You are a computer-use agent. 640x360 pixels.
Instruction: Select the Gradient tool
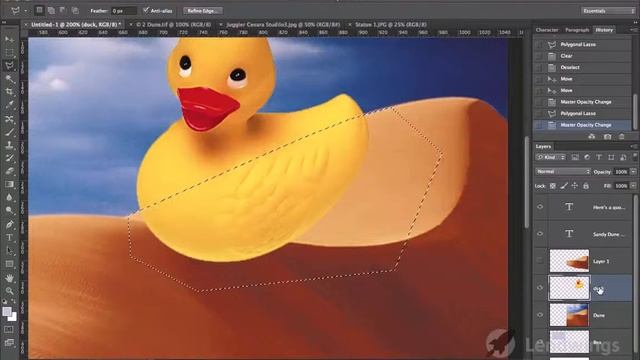point(9,184)
